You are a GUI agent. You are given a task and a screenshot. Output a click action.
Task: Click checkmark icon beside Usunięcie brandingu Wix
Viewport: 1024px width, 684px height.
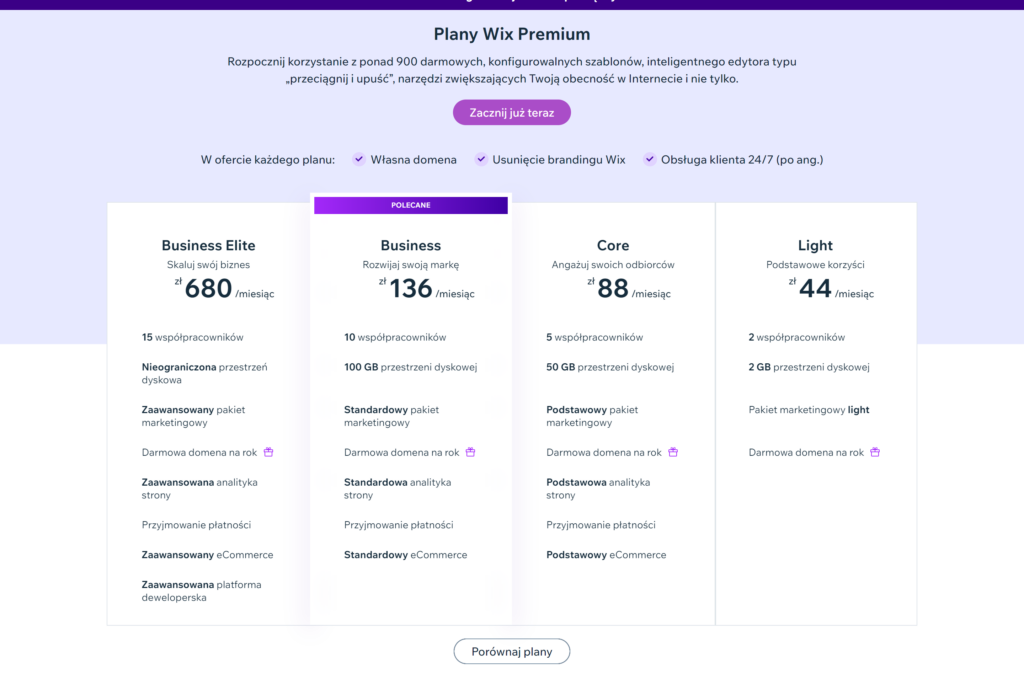click(481, 159)
